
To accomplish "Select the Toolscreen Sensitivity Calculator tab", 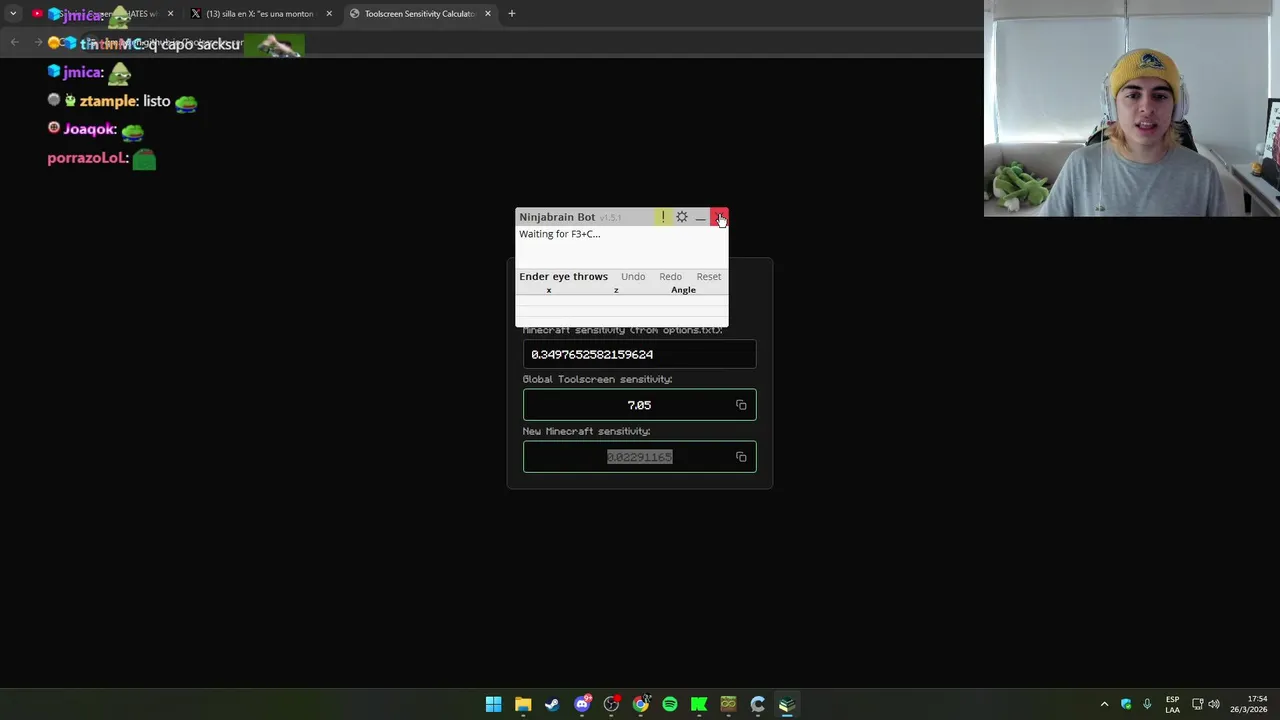I will coord(419,14).
